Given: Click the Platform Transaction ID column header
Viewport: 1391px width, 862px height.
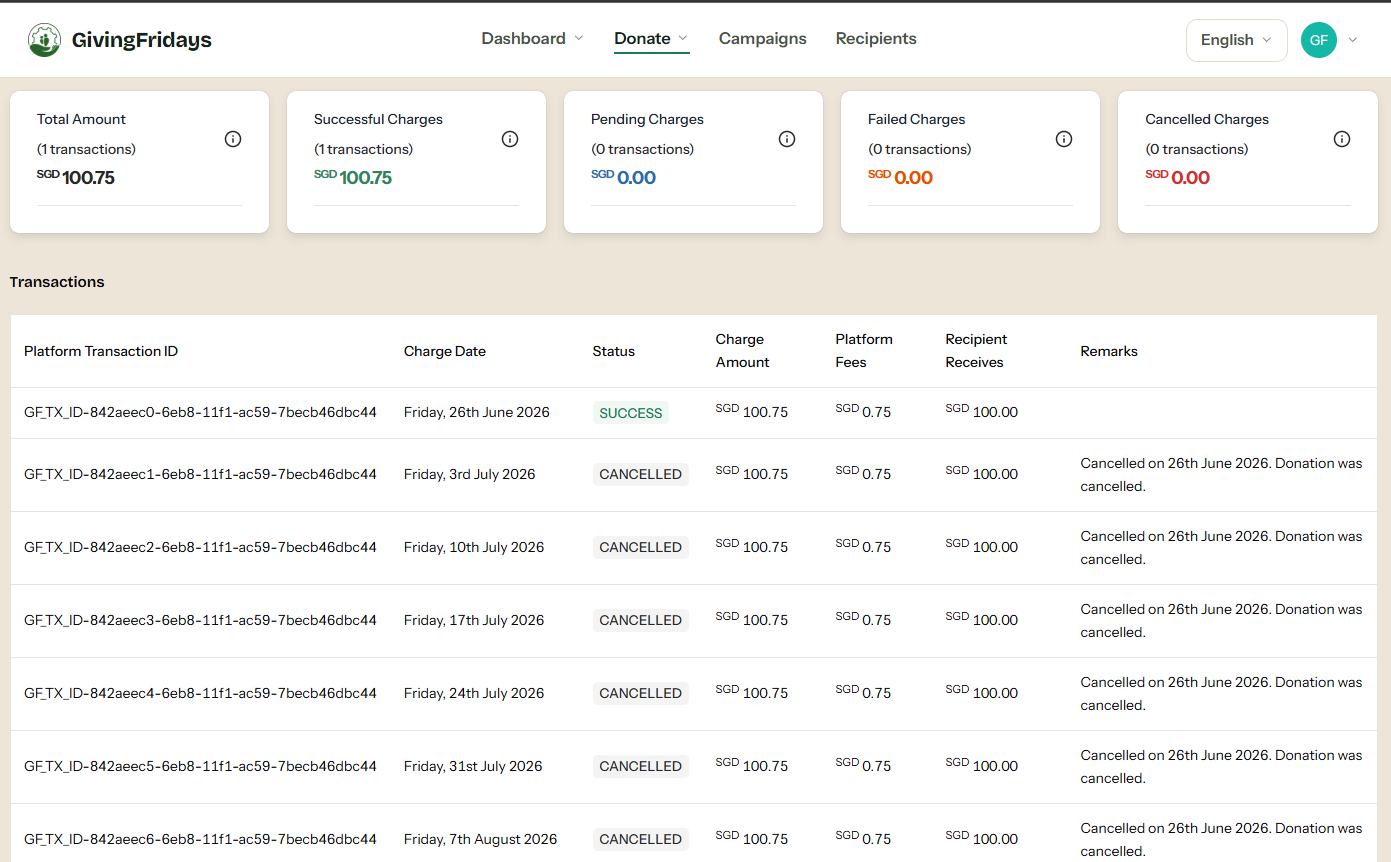Looking at the screenshot, I should pyautogui.click(x=101, y=351).
